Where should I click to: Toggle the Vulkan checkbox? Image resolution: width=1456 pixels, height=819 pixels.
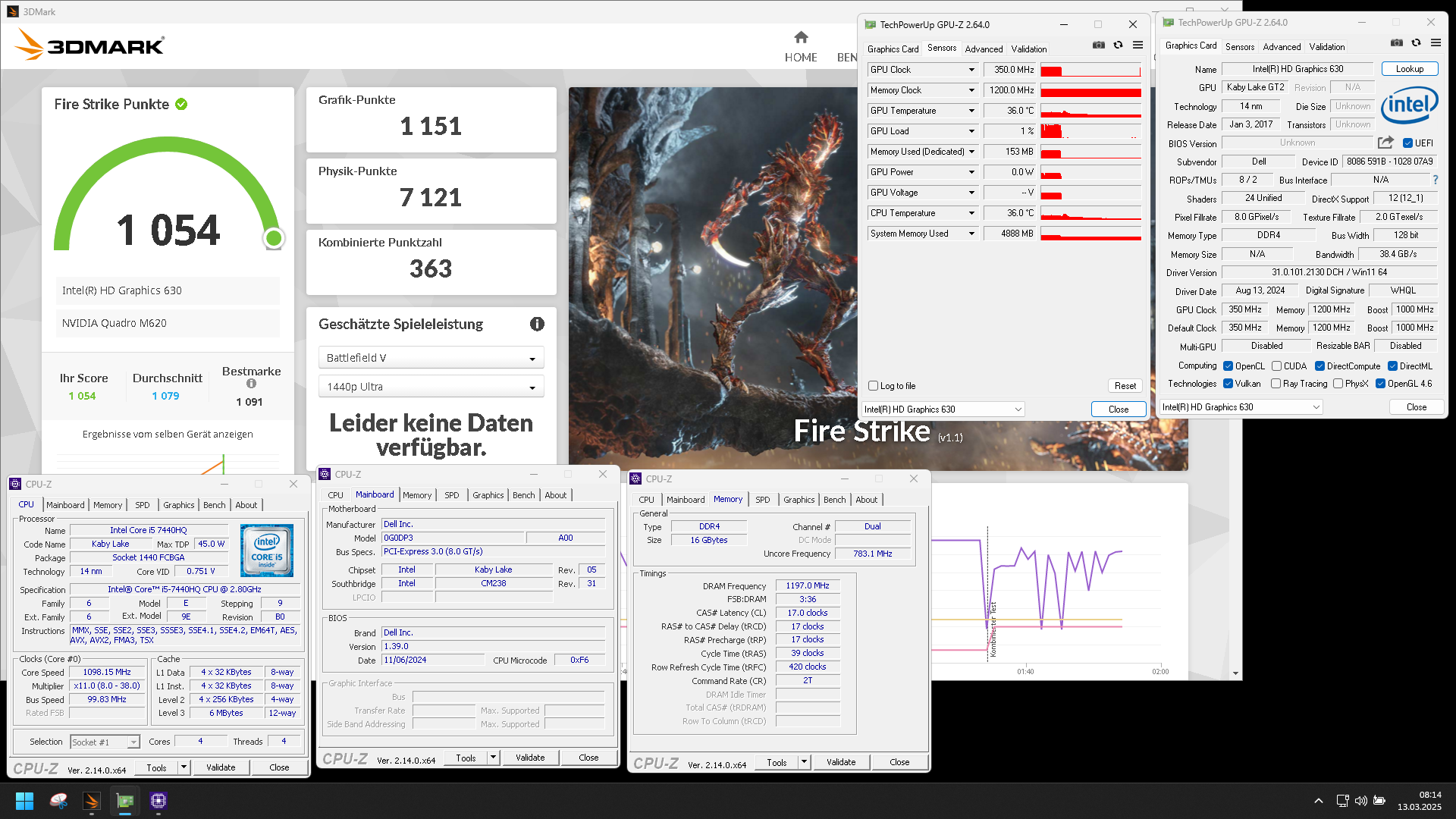(1228, 384)
